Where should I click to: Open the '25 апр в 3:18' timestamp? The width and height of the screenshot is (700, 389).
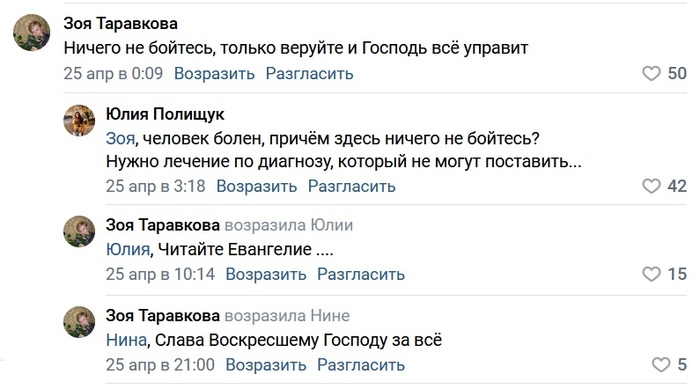click(155, 186)
